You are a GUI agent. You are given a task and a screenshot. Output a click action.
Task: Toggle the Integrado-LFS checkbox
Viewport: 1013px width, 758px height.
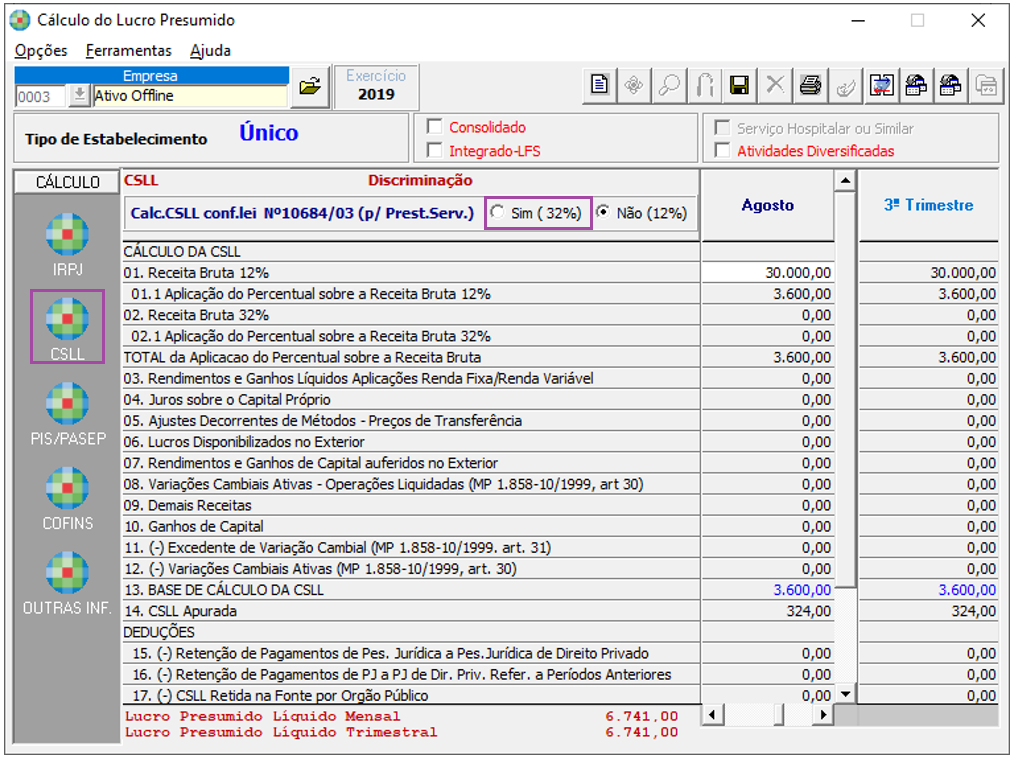(x=435, y=151)
